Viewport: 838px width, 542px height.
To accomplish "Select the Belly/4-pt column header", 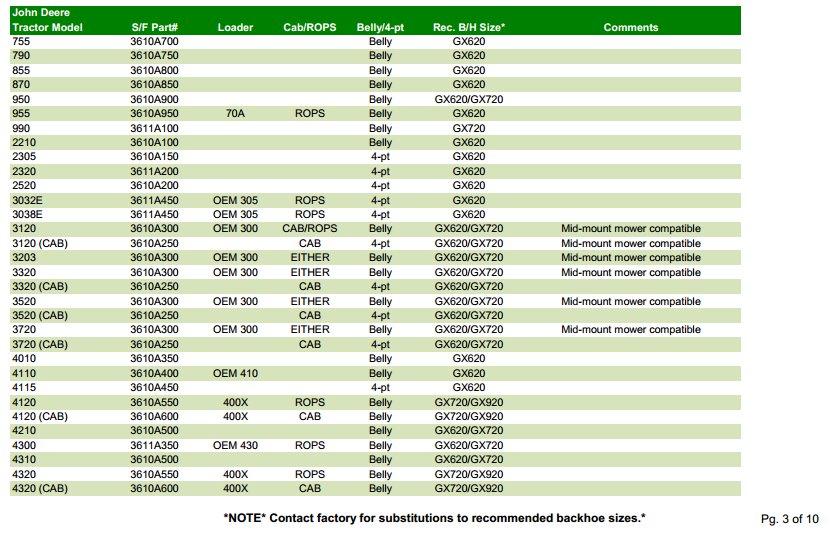I will coord(380,28).
